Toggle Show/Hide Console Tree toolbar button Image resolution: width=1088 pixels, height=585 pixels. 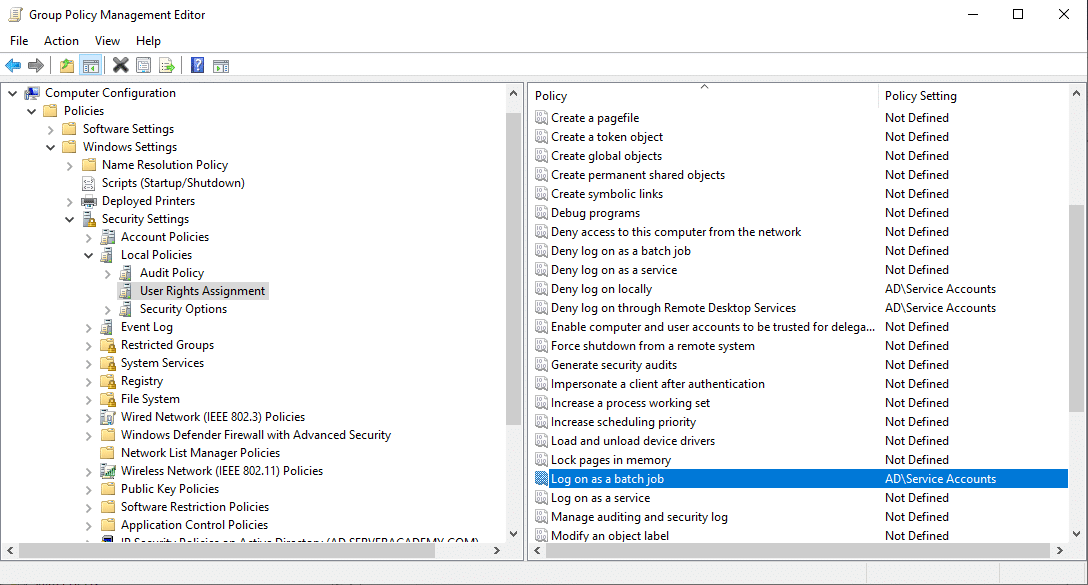(x=90, y=66)
